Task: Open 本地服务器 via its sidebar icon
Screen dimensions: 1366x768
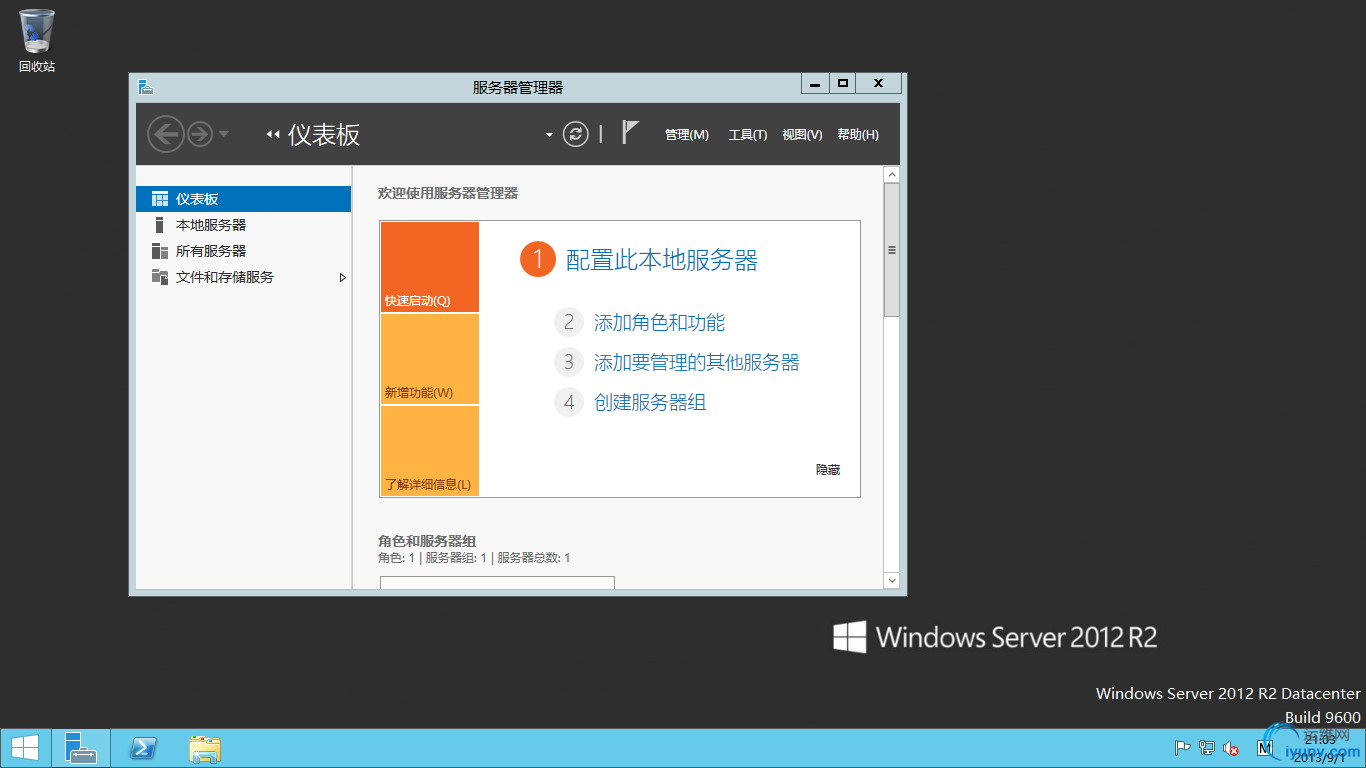Action: click(x=160, y=225)
